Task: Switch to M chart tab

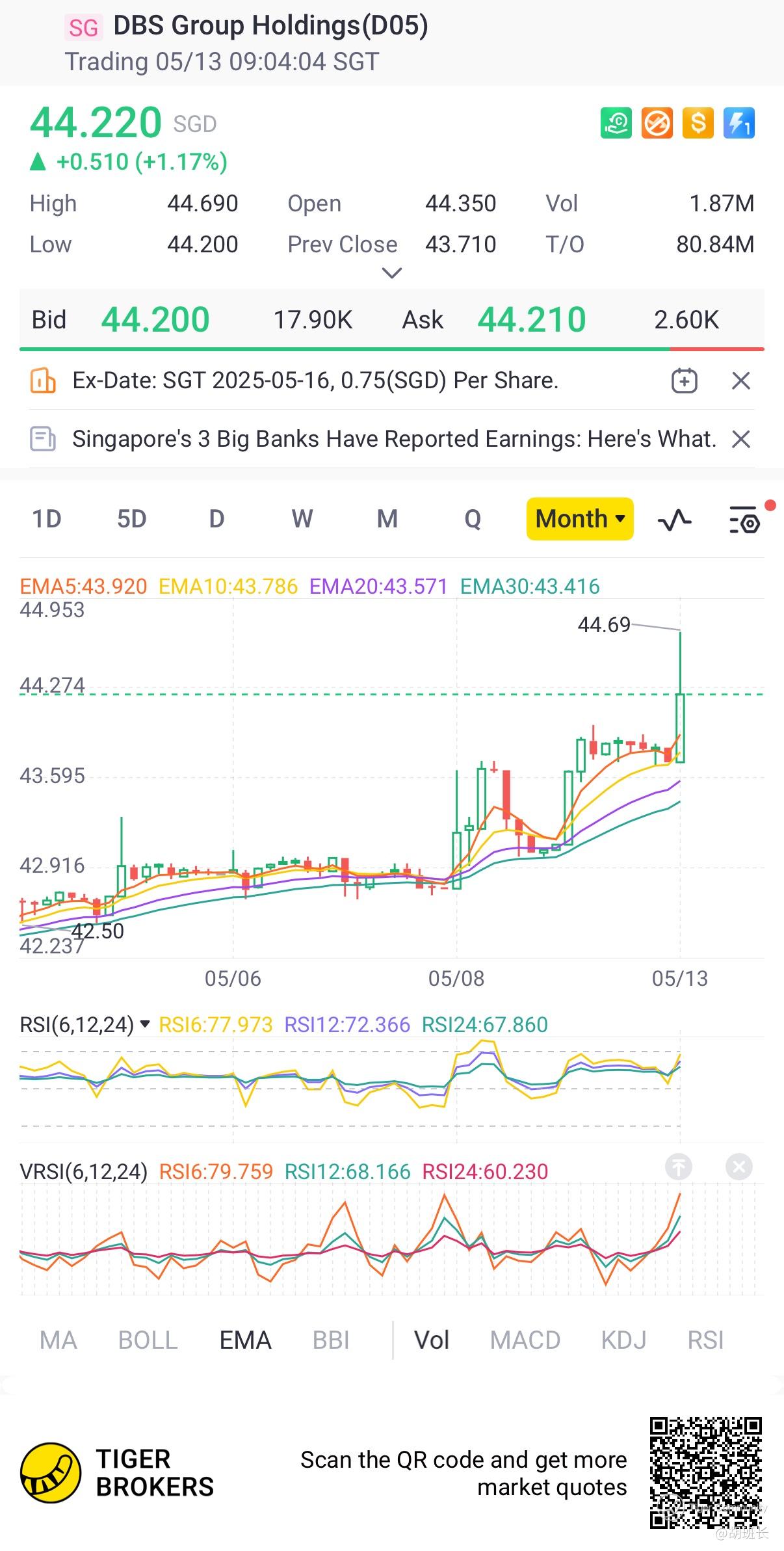Action: pyautogui.click(x=387, y=519)
